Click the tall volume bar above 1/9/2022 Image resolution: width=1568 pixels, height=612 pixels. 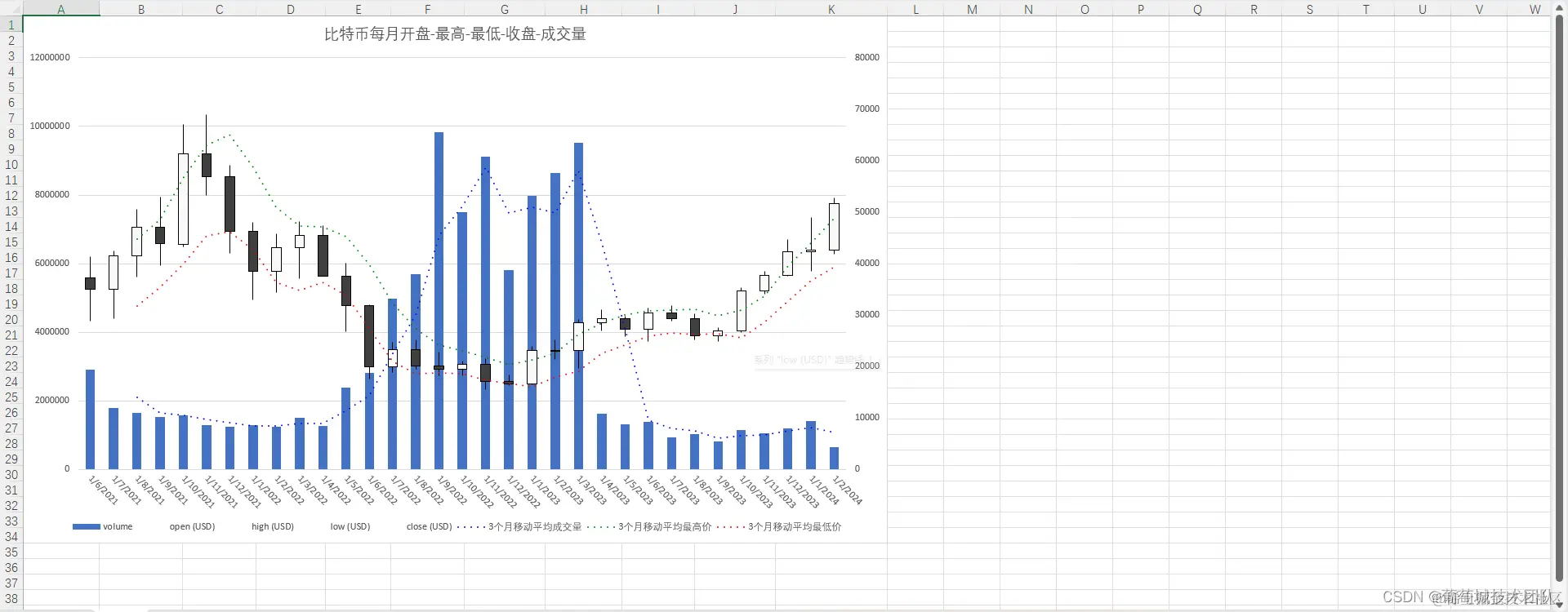coord(439,300)
